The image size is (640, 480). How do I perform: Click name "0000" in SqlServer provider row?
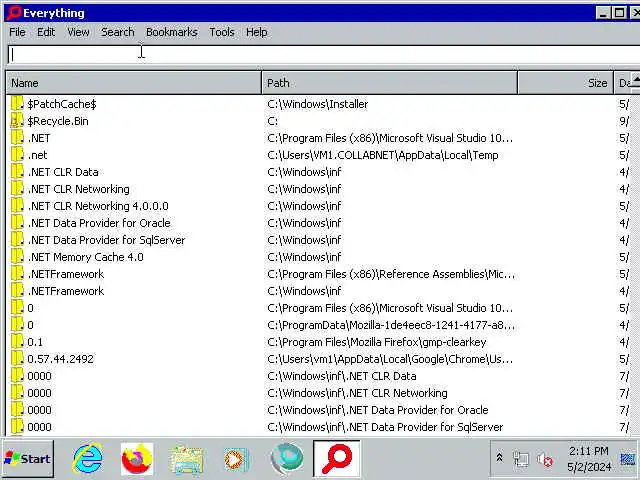(x=39, y=427)
